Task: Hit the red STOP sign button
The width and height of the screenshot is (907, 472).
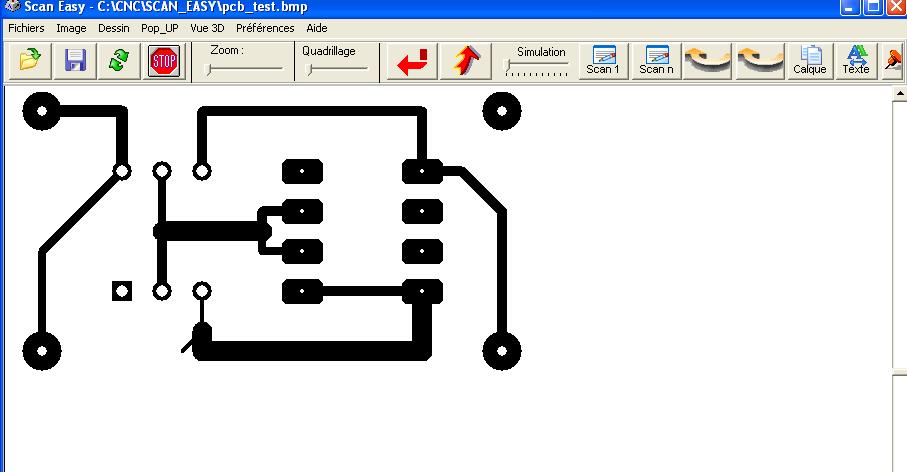Action: pos(164,60)
